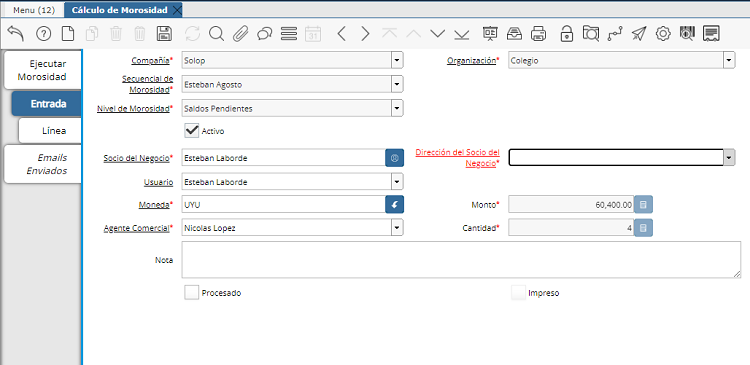
Task: Open the Cantidad calculator button
Action: pyautogui.click(x=643, y=228)
